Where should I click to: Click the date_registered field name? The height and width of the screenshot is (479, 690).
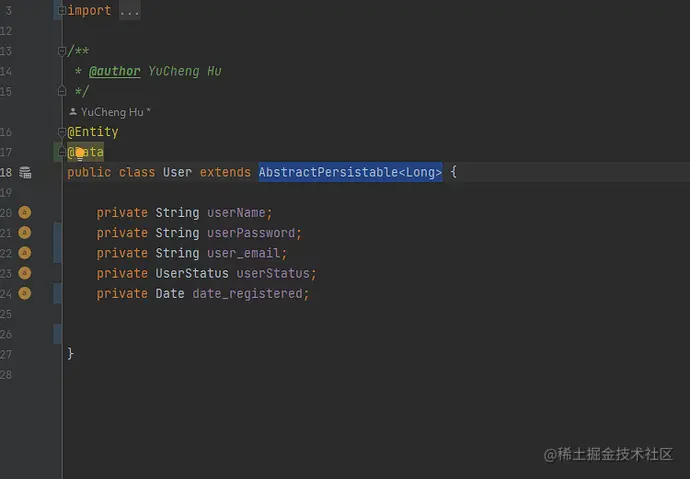pos(247,294)
